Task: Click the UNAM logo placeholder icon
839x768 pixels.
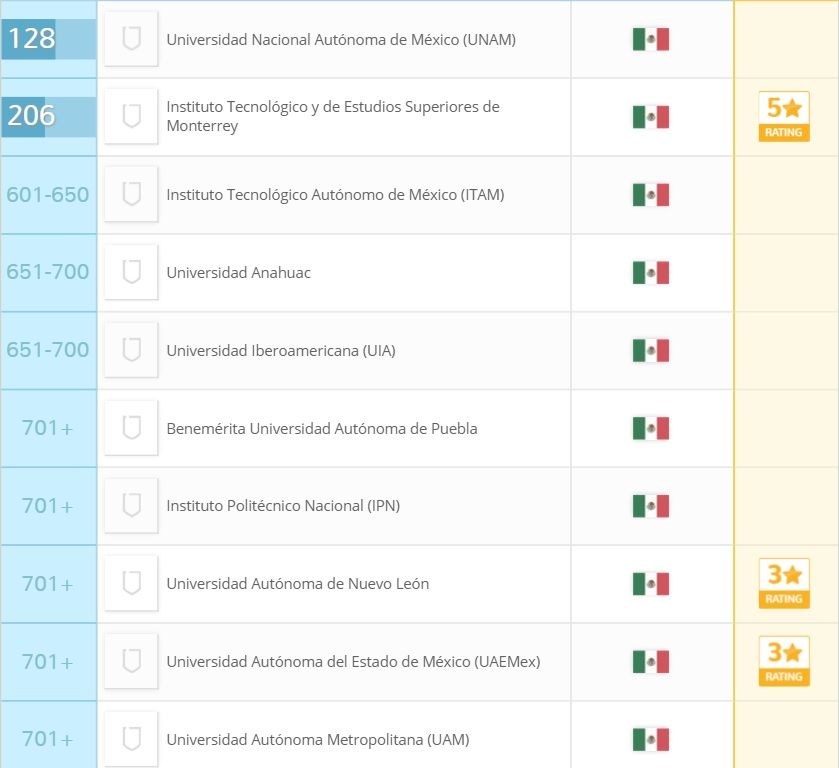Action: click(x=131, y=39)
